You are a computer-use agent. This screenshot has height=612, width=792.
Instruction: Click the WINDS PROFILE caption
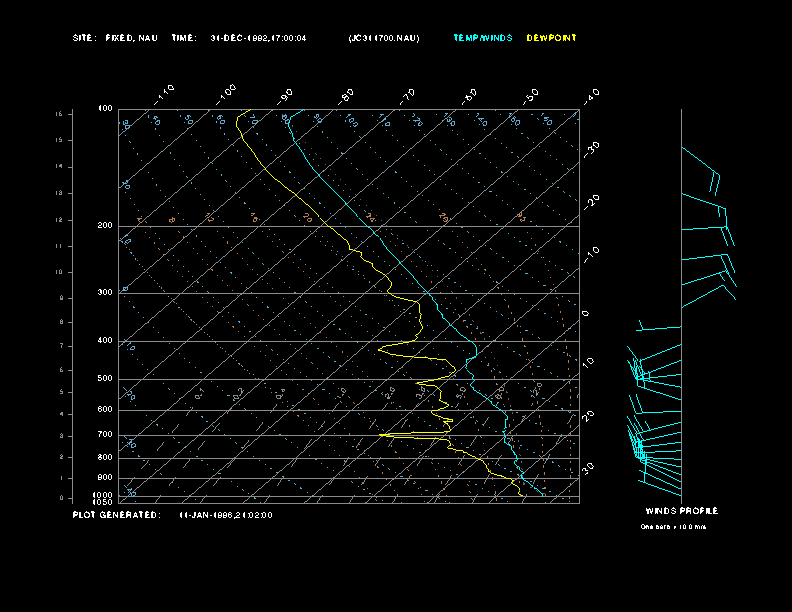[681, 511]
